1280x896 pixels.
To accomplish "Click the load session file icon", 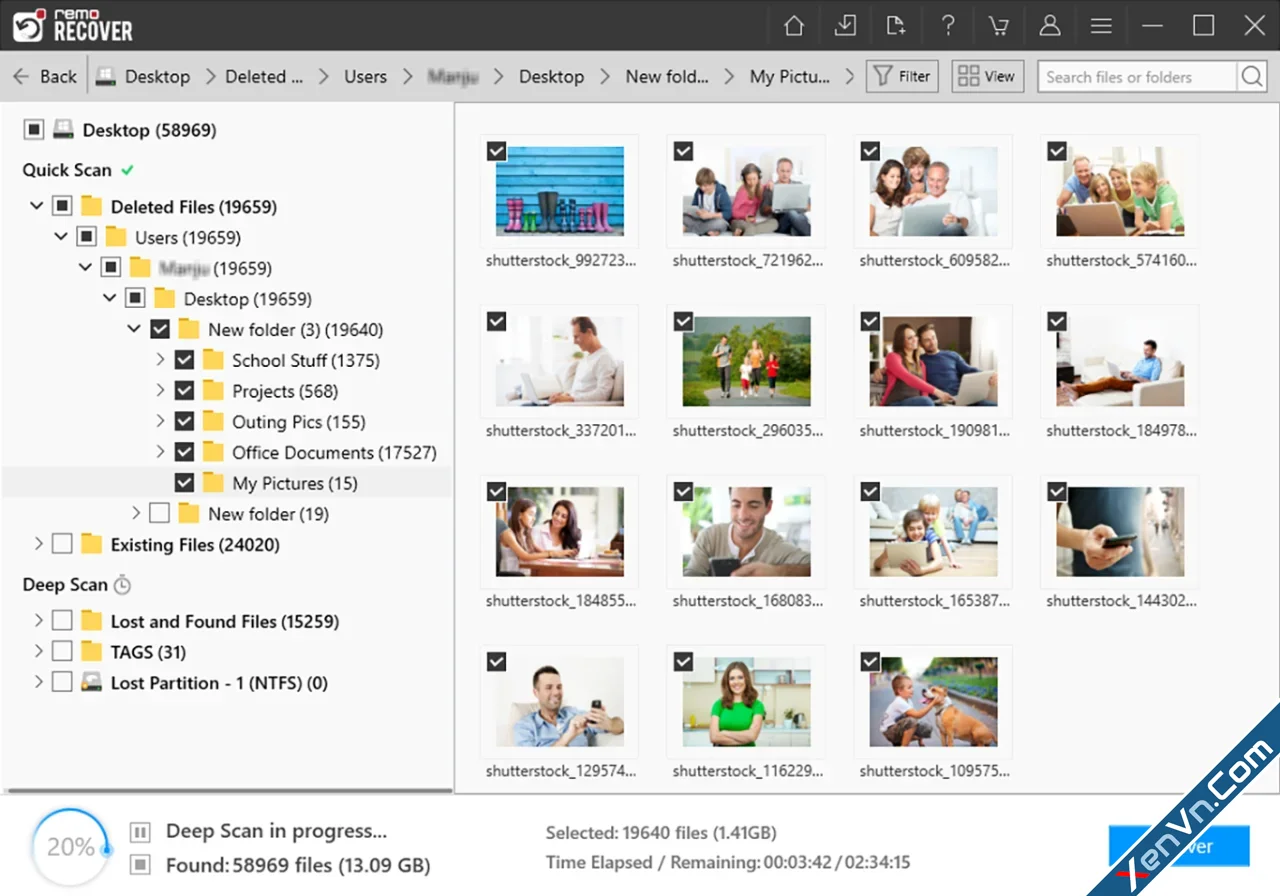I will pyautogui.click(x=896, y=26).
